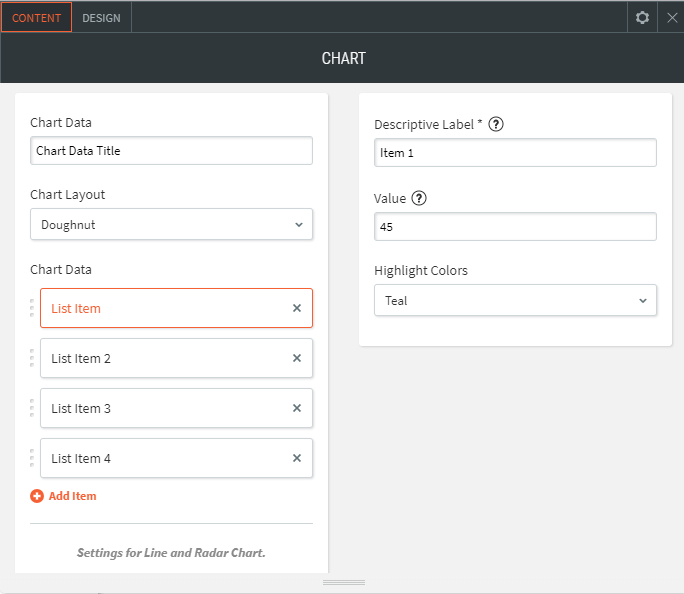Viewport: 684px width, 594px height.
Task: Remove the first List Item entry
Action: click(x=297, y=308)
